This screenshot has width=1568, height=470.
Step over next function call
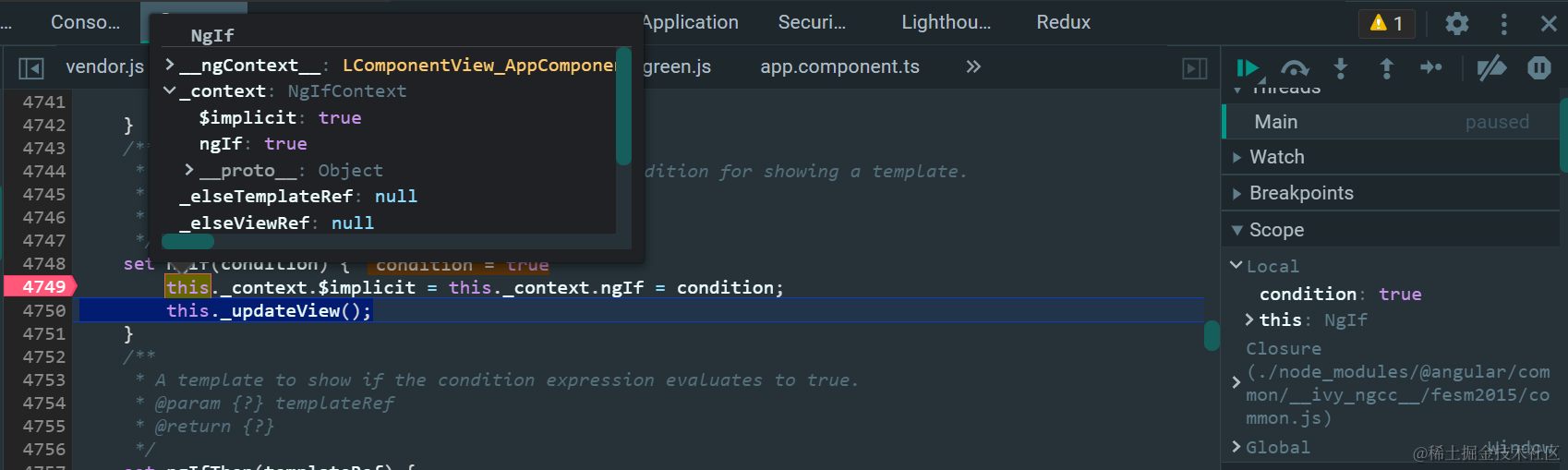click(x=1295, y=67)
